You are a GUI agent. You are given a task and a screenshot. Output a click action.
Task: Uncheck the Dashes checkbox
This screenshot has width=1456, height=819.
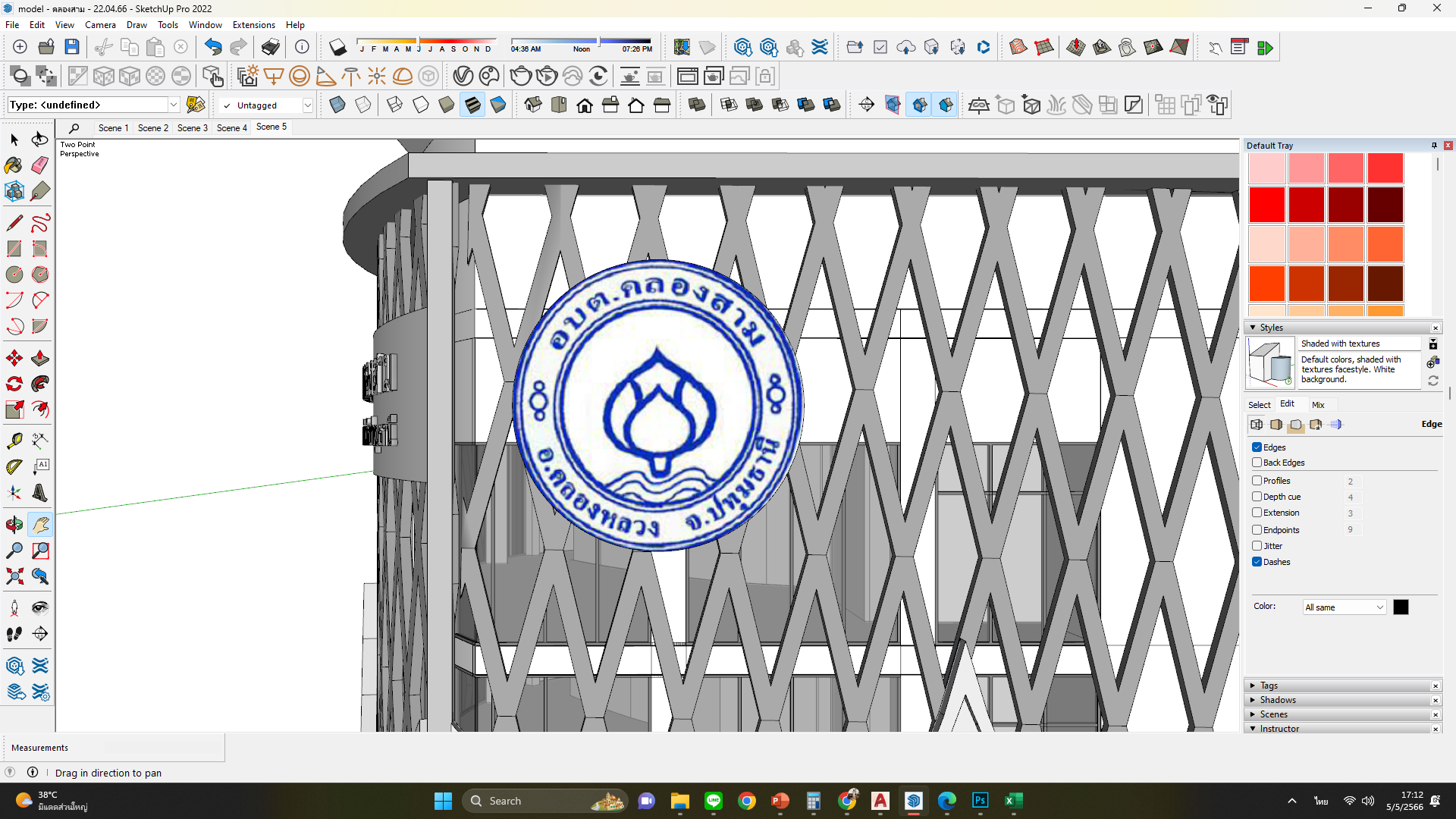[1257, 562]
